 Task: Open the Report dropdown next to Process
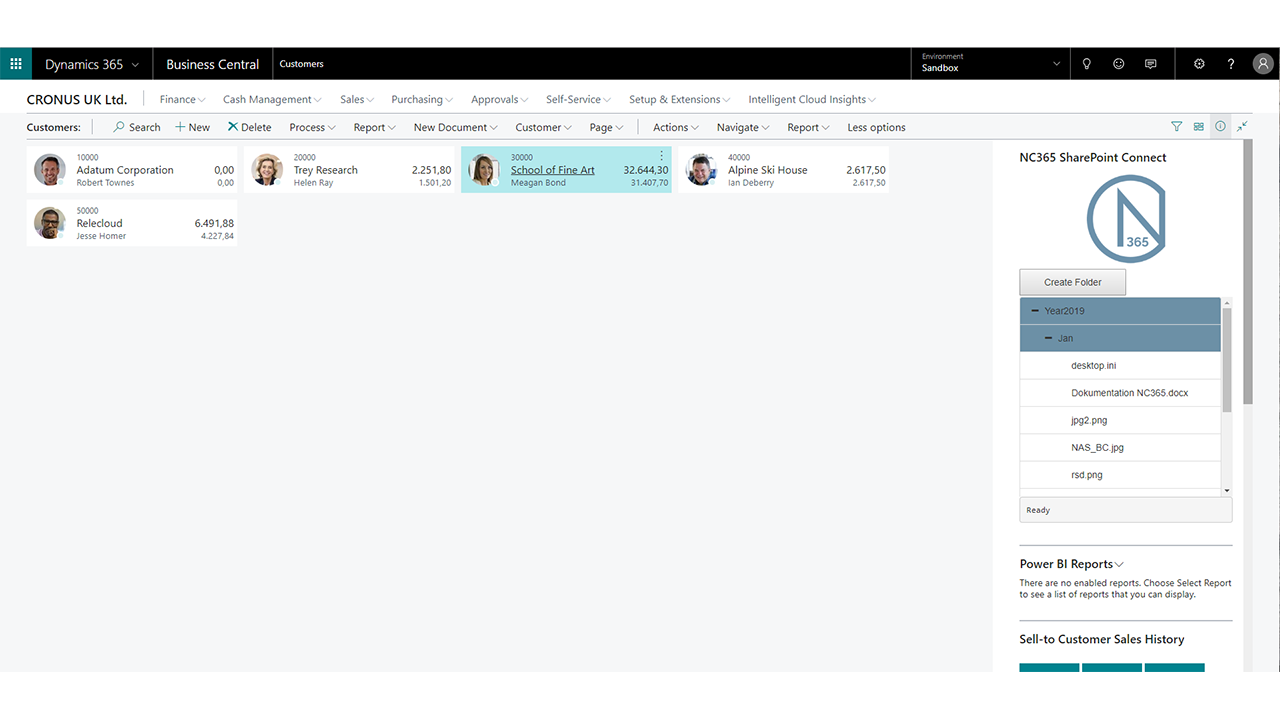375,127
